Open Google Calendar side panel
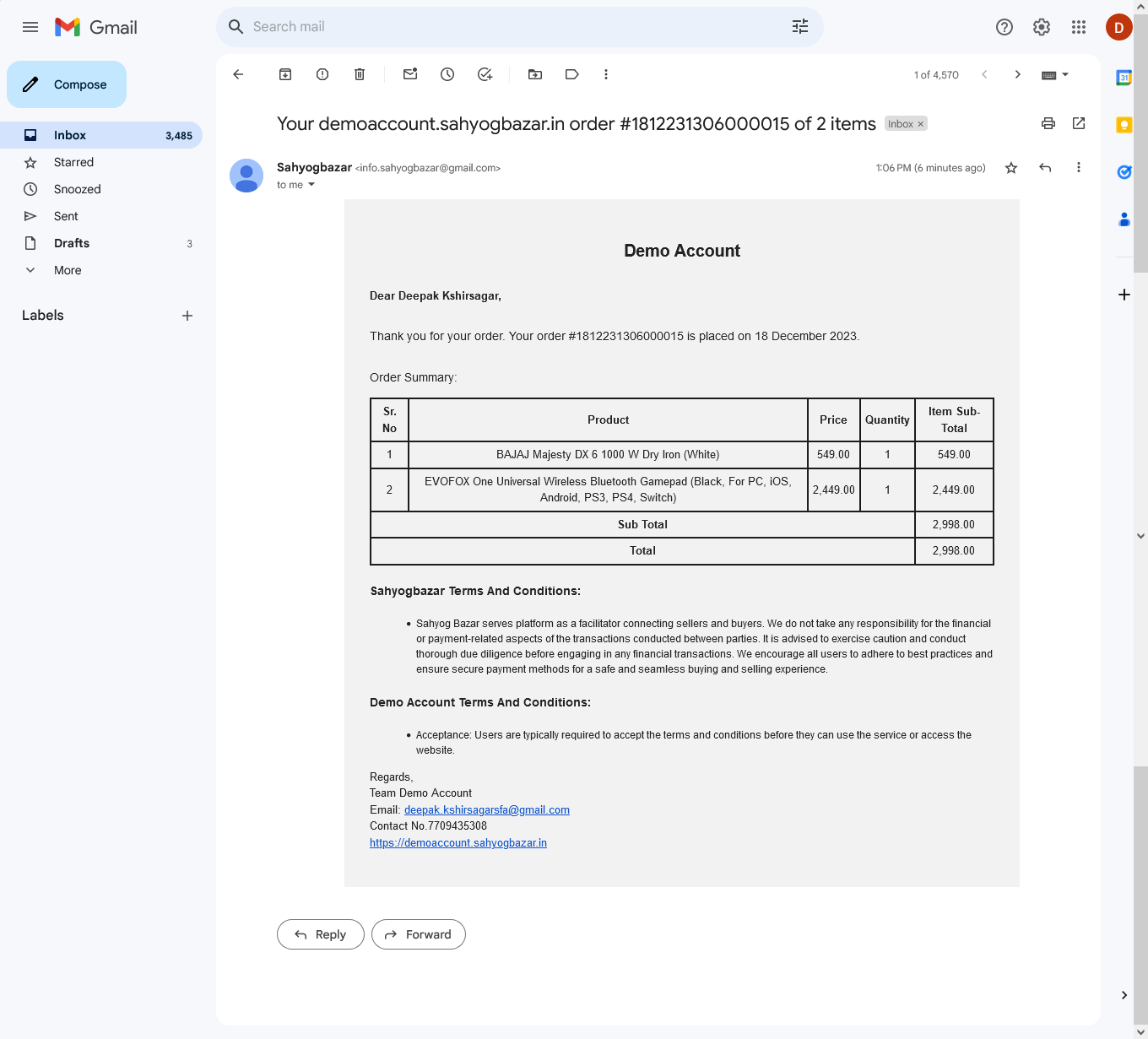This screenshot has width=1148, height=1039. pyautogui.click(x=1124, y=78)
